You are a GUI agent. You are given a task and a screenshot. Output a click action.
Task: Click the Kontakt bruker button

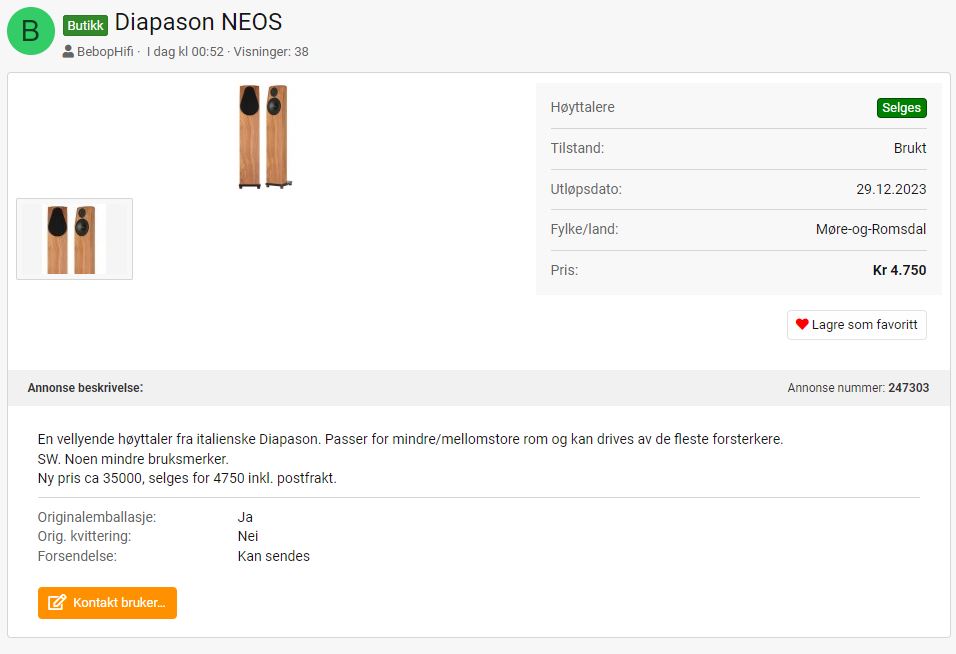pyautogui.click(x=107, y=603)
